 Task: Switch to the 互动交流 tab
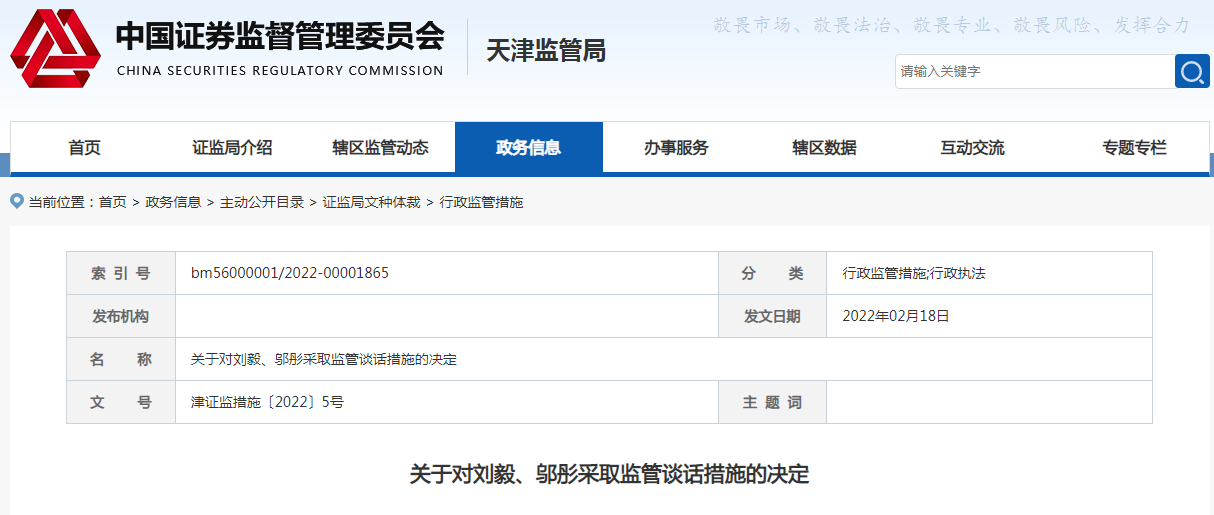point(972,148)
